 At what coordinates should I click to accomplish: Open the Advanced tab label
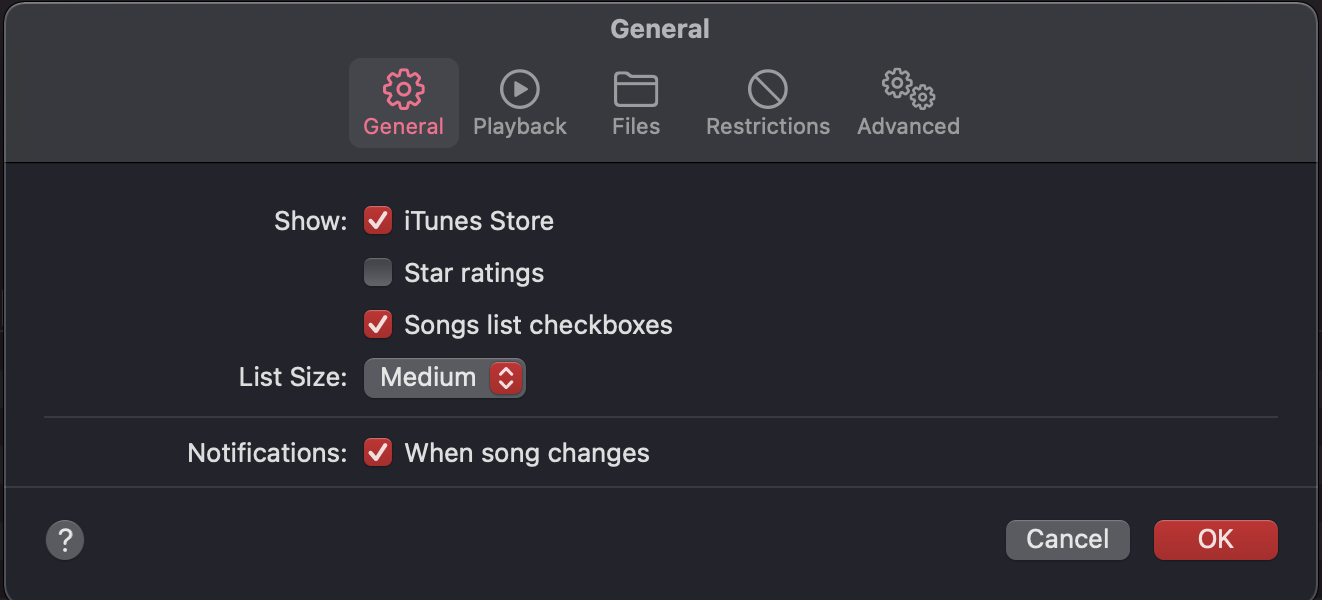click(908, 127)
